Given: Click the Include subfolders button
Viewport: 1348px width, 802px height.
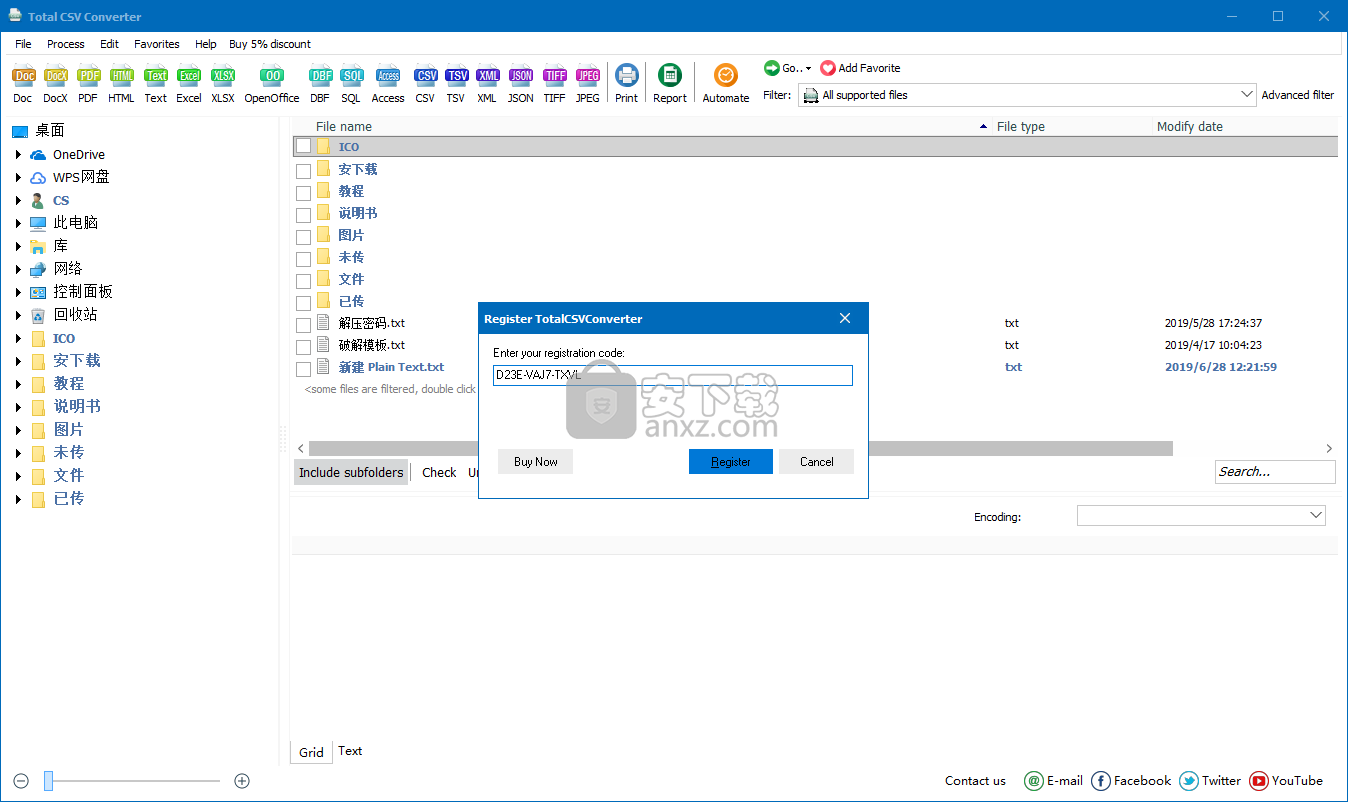Looking at the screenshot, I should pyautogui.click(x=351, y=472).
